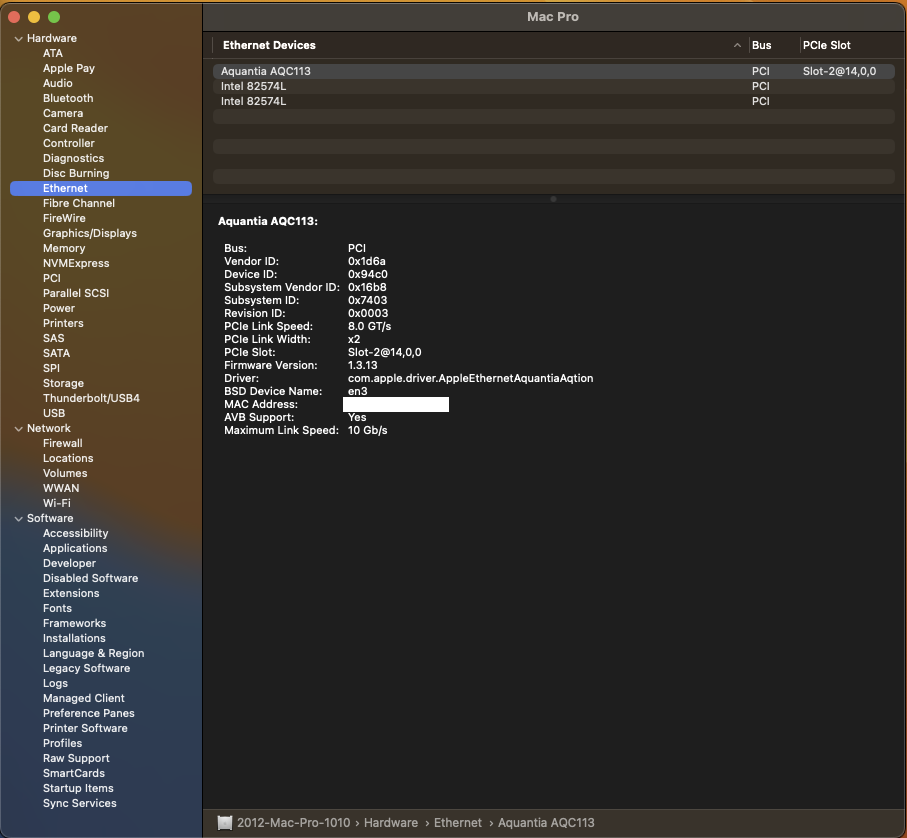Open Apple Pay in the sidebar
The image size is (907, 838).
click(x=69, y=68)
